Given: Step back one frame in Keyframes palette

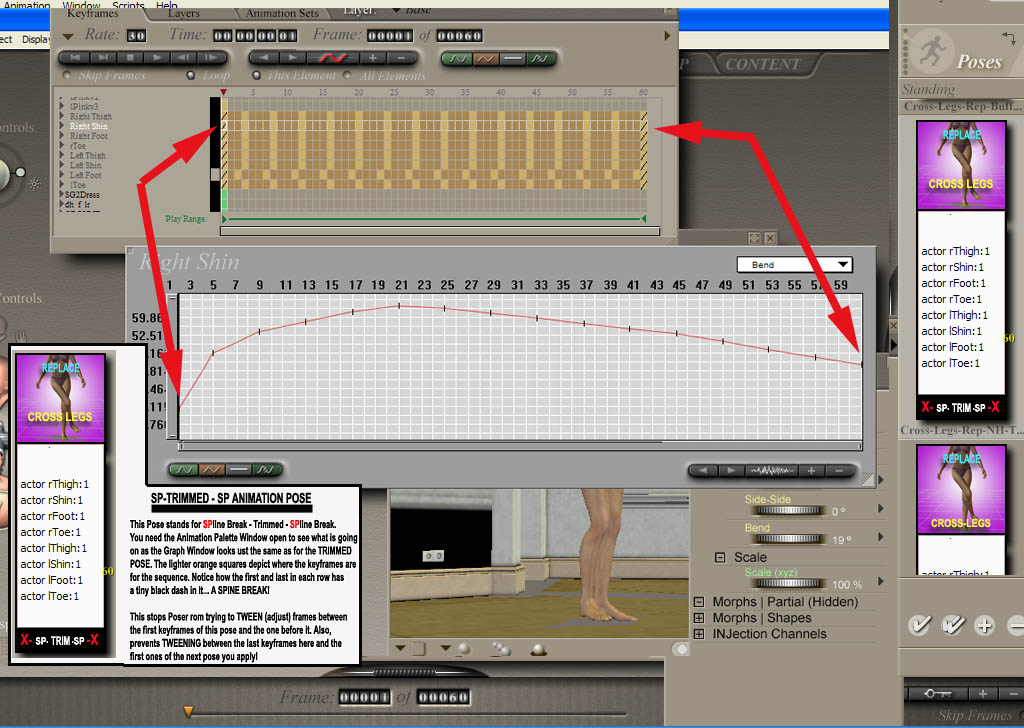Looking at the screenshot, I should tap(184, 57).
